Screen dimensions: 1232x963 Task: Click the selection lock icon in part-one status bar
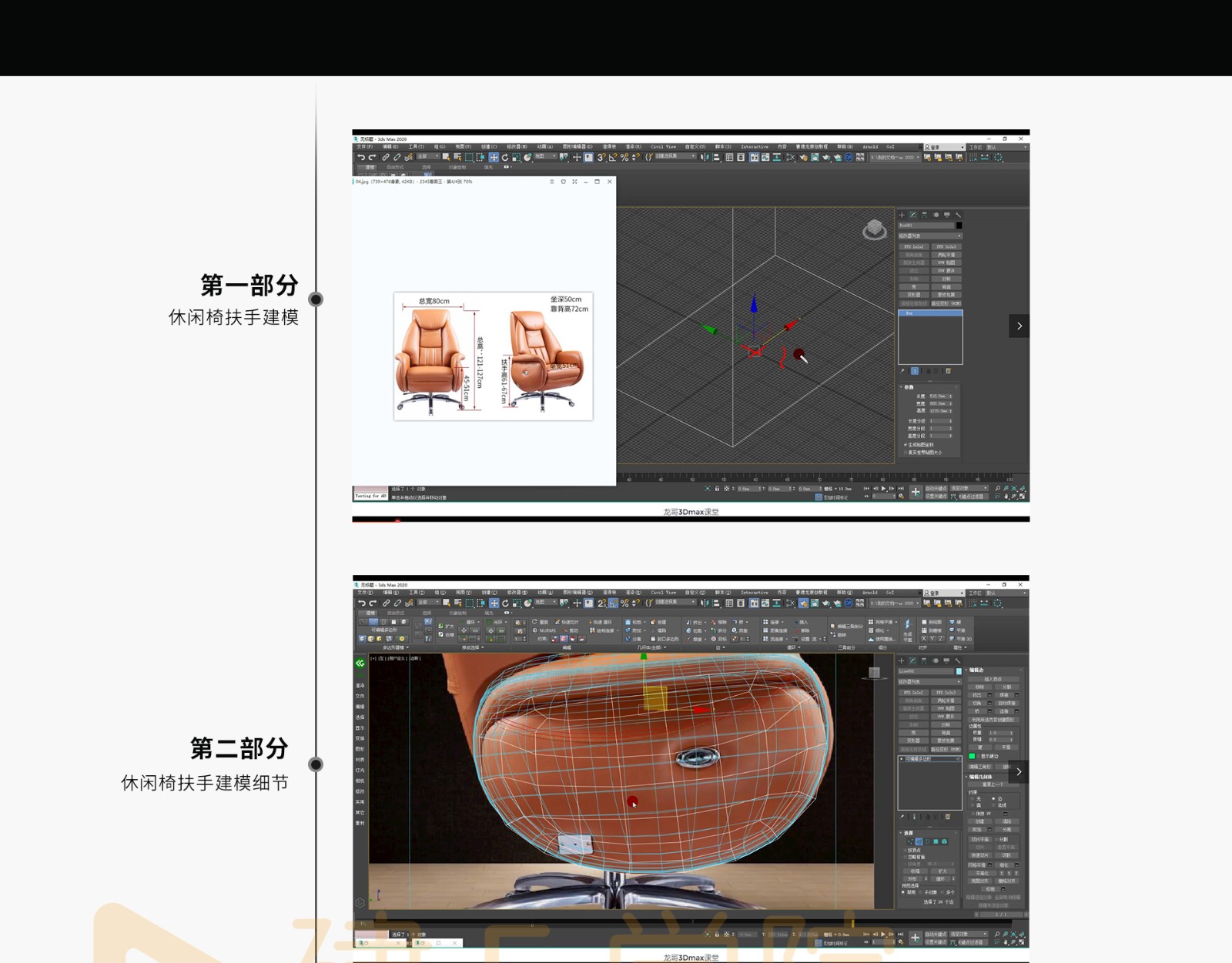click(717, 489)
